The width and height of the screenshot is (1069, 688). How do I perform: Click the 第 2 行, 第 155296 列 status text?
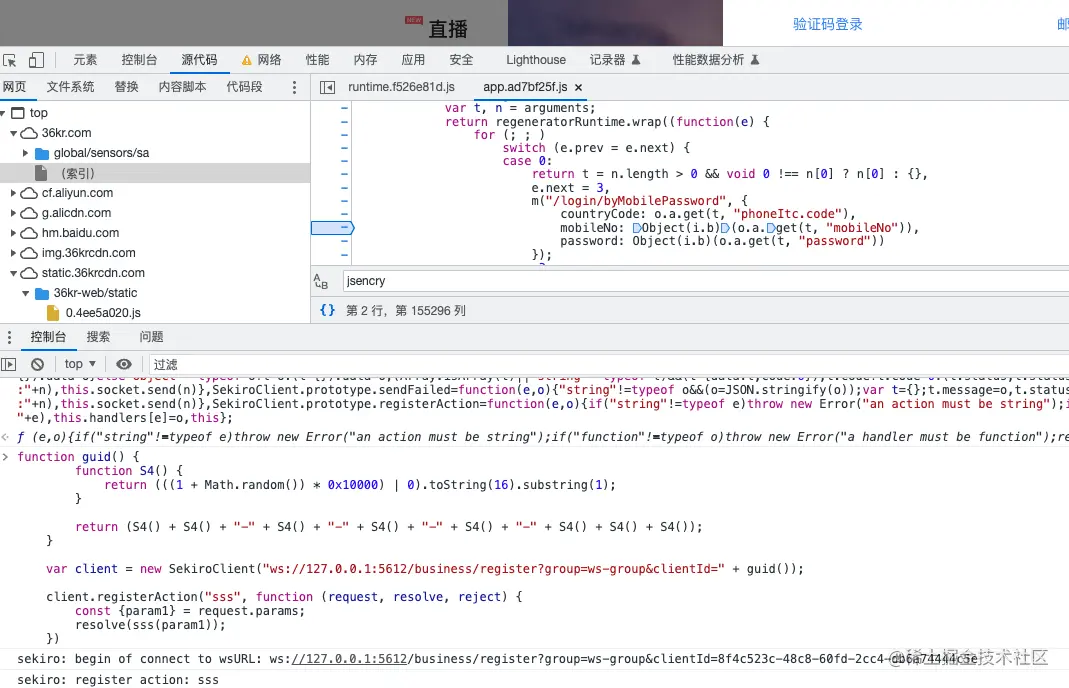click(406, 311)
